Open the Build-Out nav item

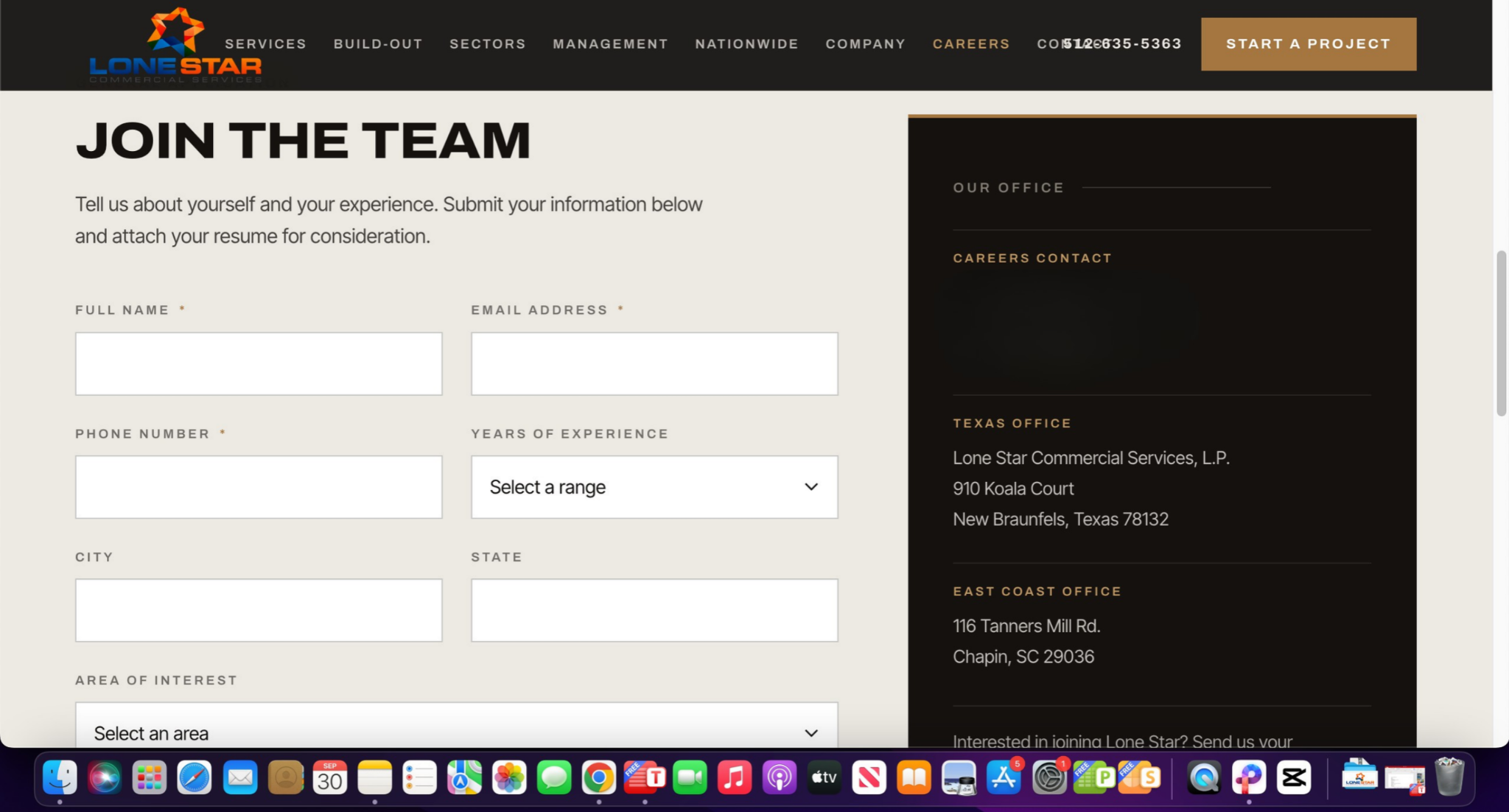(x=378, y=44)
